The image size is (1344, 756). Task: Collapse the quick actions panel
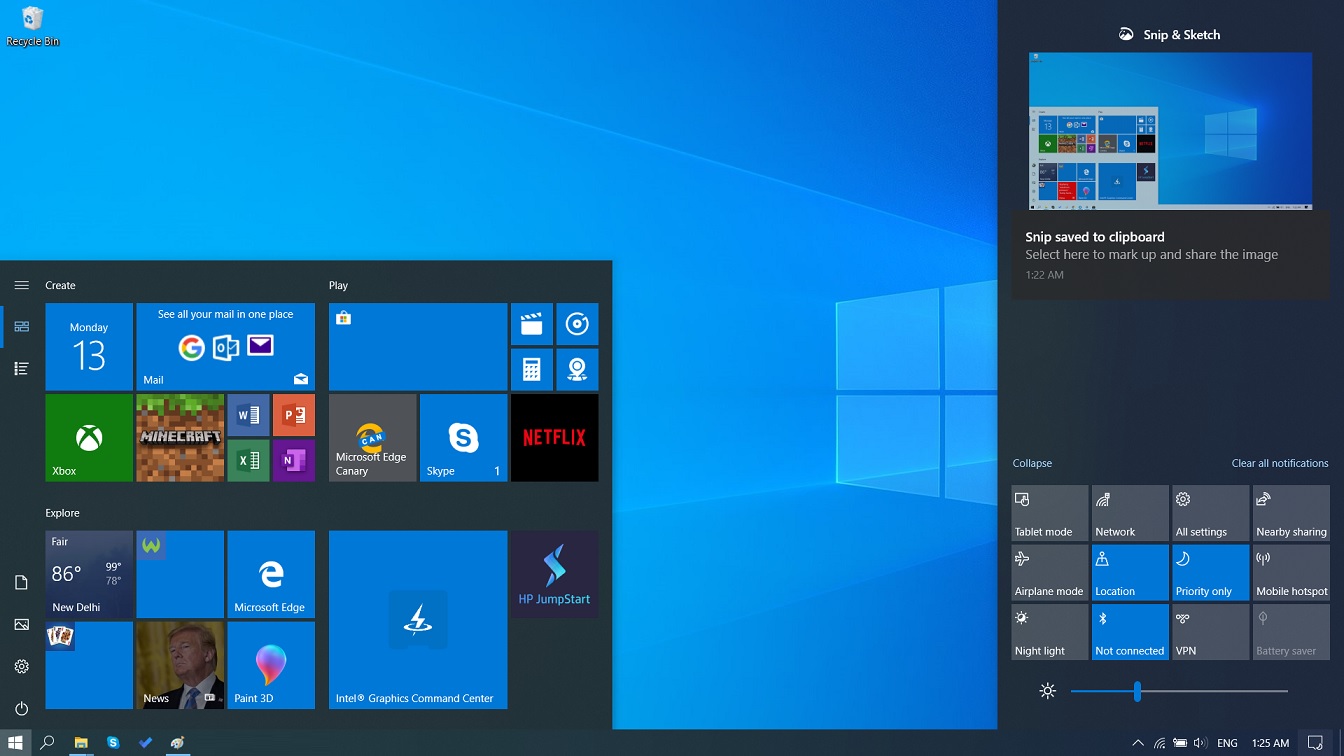pos(1032,463)
